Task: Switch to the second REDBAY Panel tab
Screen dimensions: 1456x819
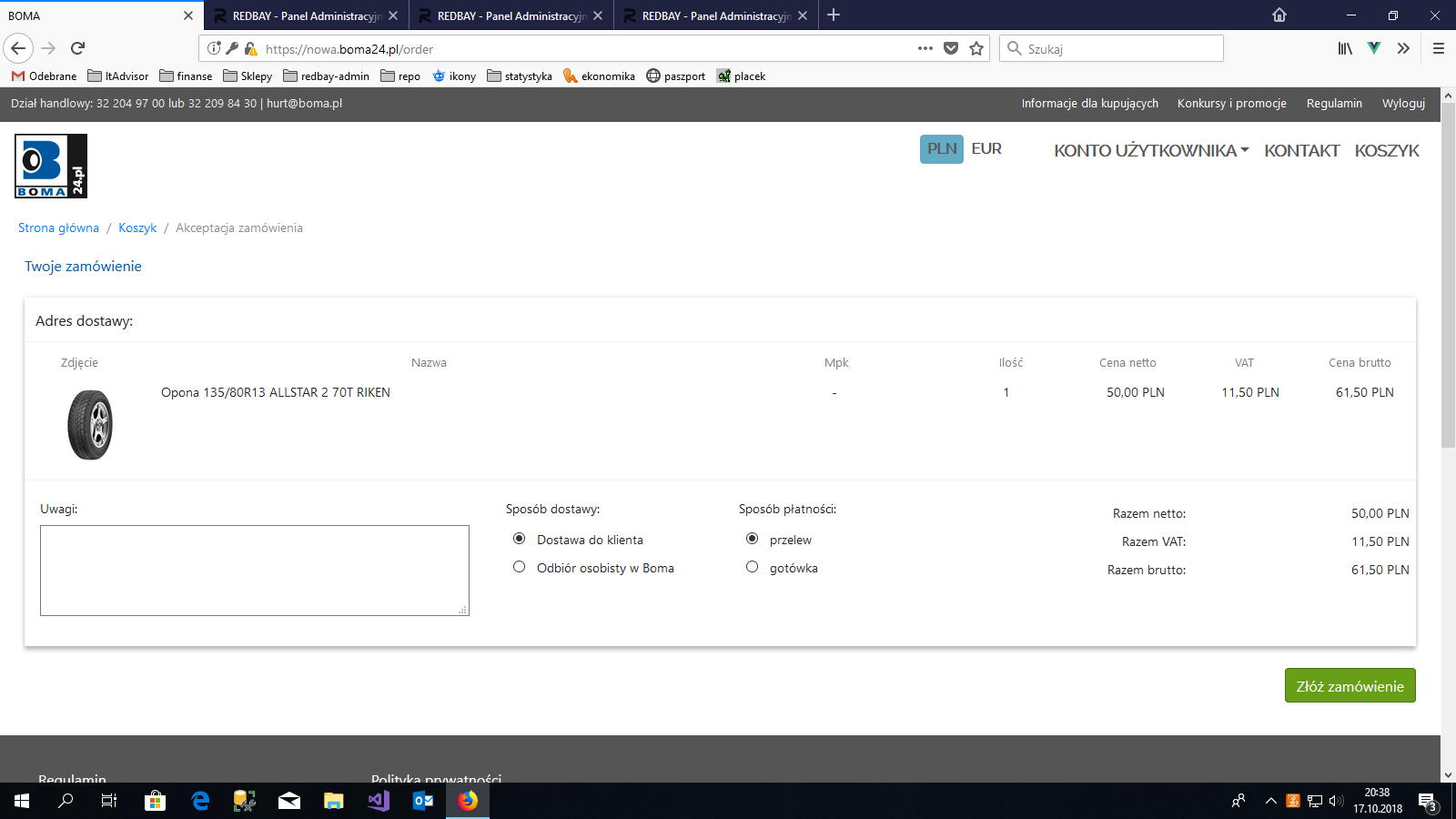Action: click(x=510, y=15)
